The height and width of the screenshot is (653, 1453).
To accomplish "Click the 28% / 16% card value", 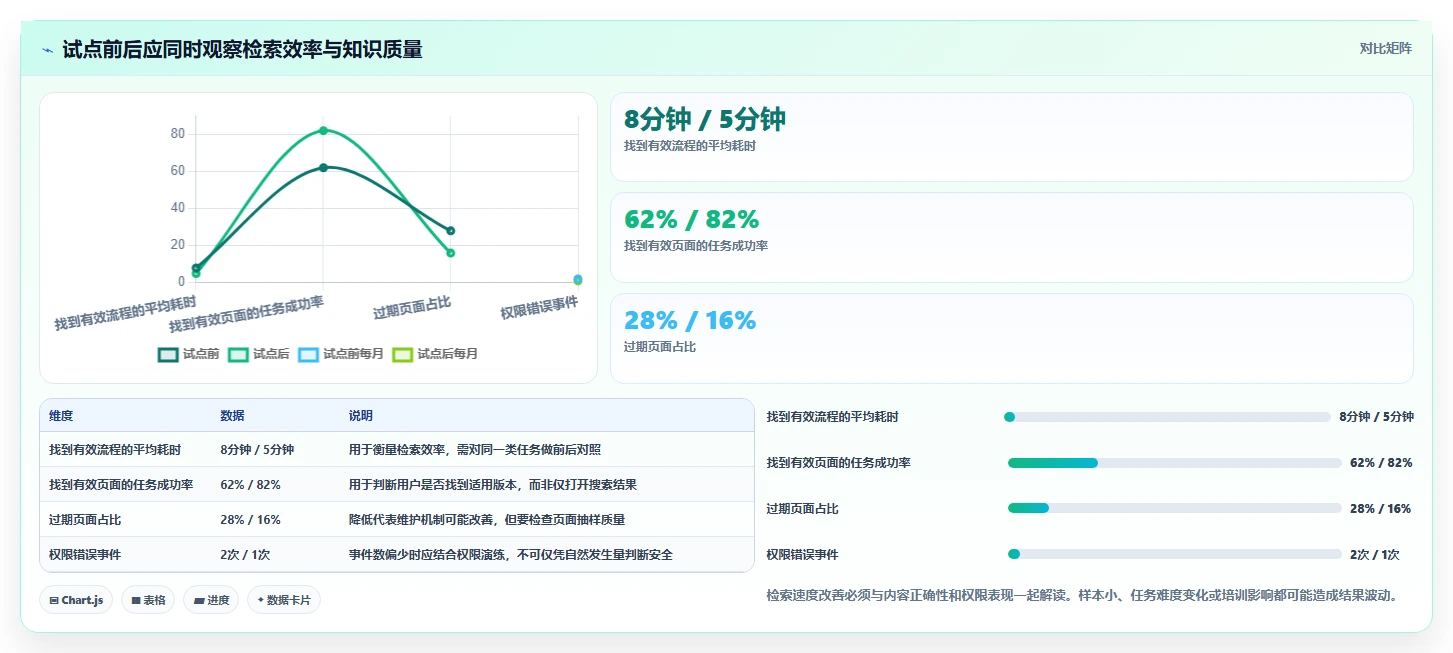I will click(690, 320).
